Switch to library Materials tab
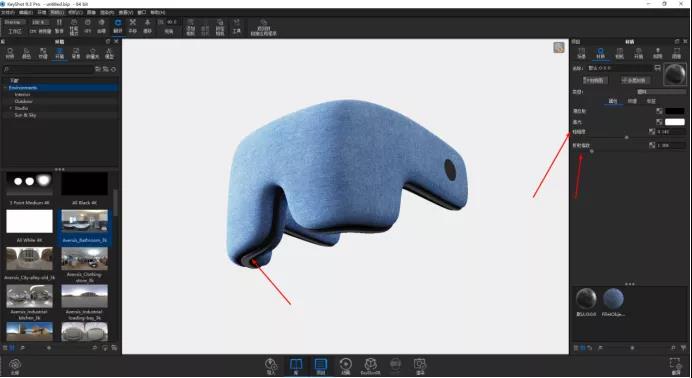Viewport: 692px width, 378px height. point(10,53)
